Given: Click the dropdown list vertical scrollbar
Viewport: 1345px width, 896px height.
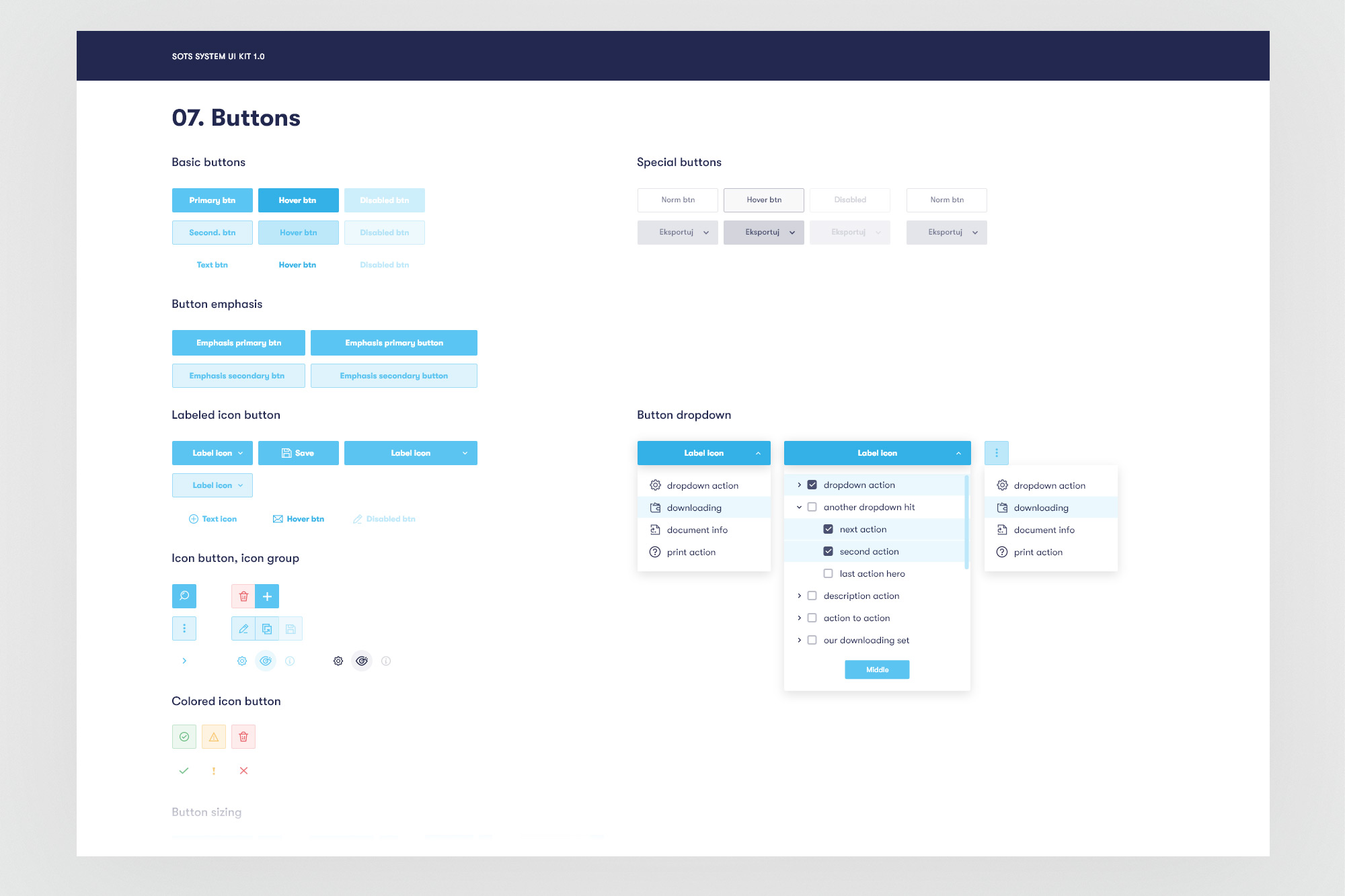Looking at the screenshot, I should point(966,522).
